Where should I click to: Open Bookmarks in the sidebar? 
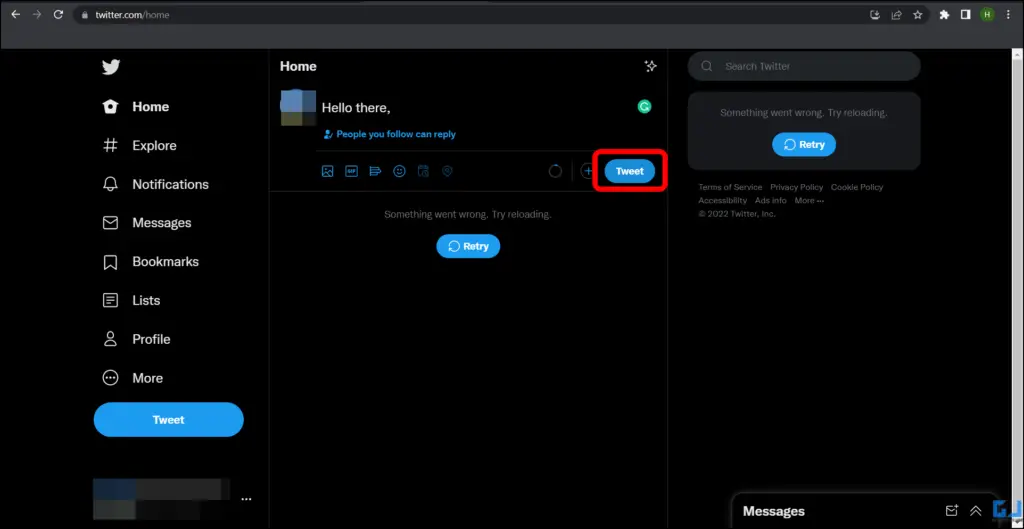tap(151, 262)
